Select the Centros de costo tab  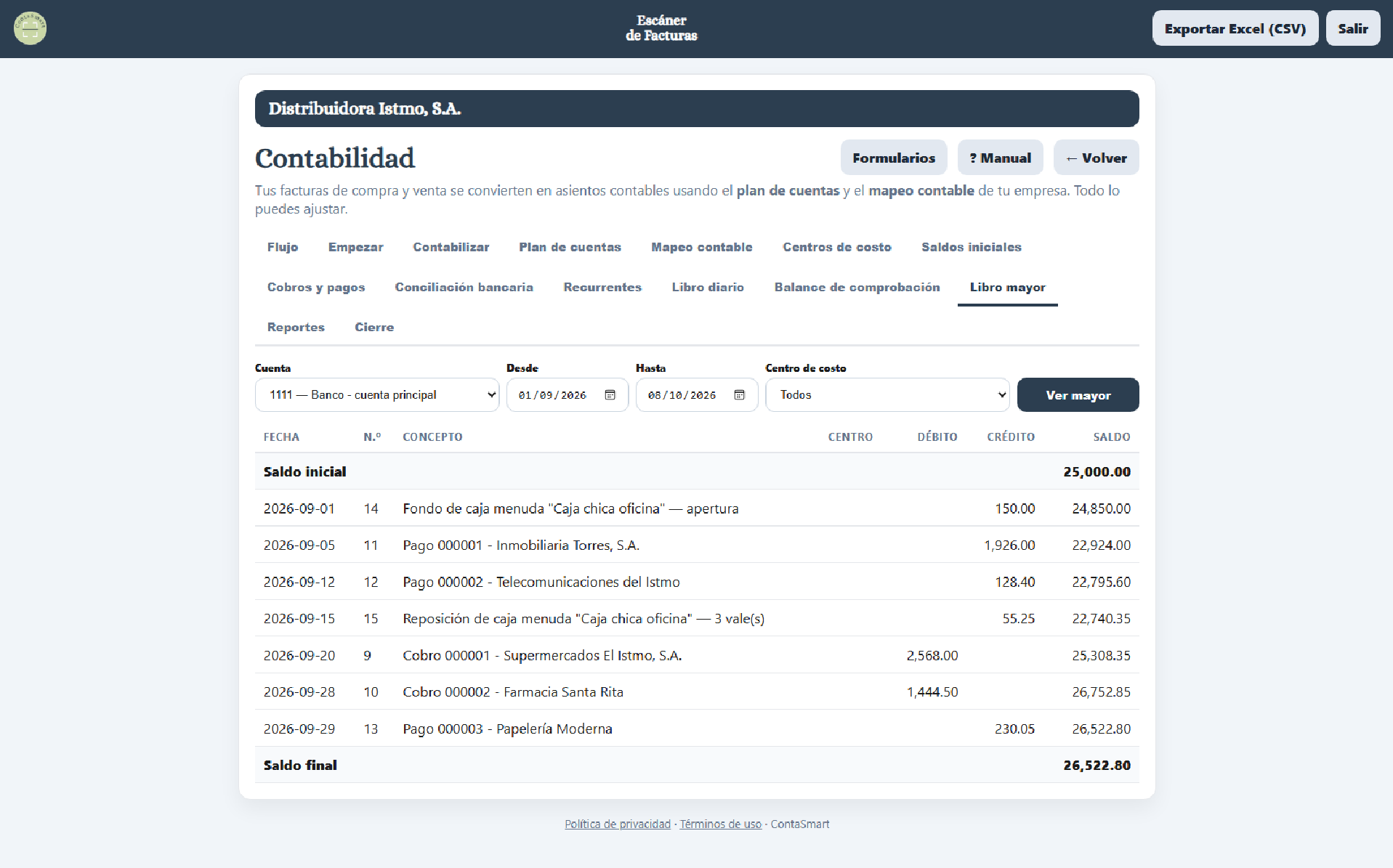tap(836, 247)
